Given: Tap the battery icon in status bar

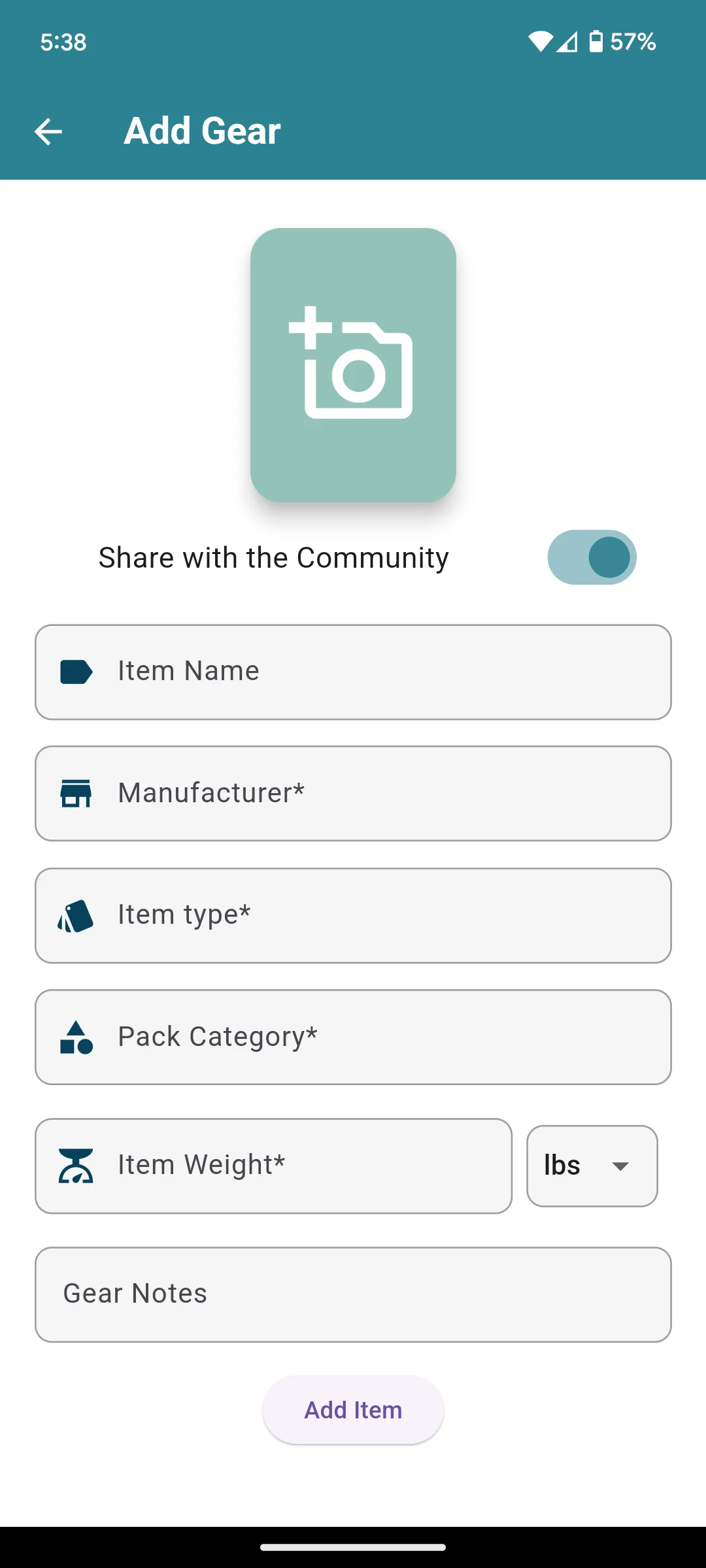Looking at the screenshot, I should (x=596, y=41).
